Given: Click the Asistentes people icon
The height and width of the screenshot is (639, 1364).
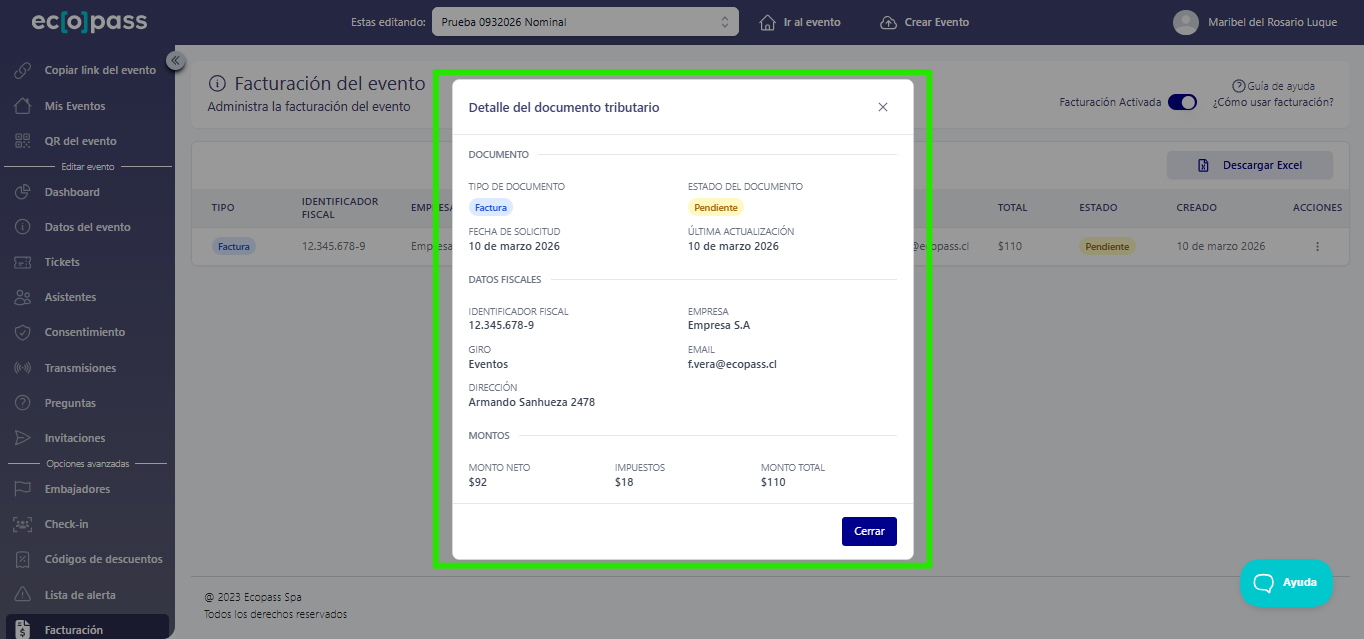Looking at the screenshot, I should click(23, 297).
